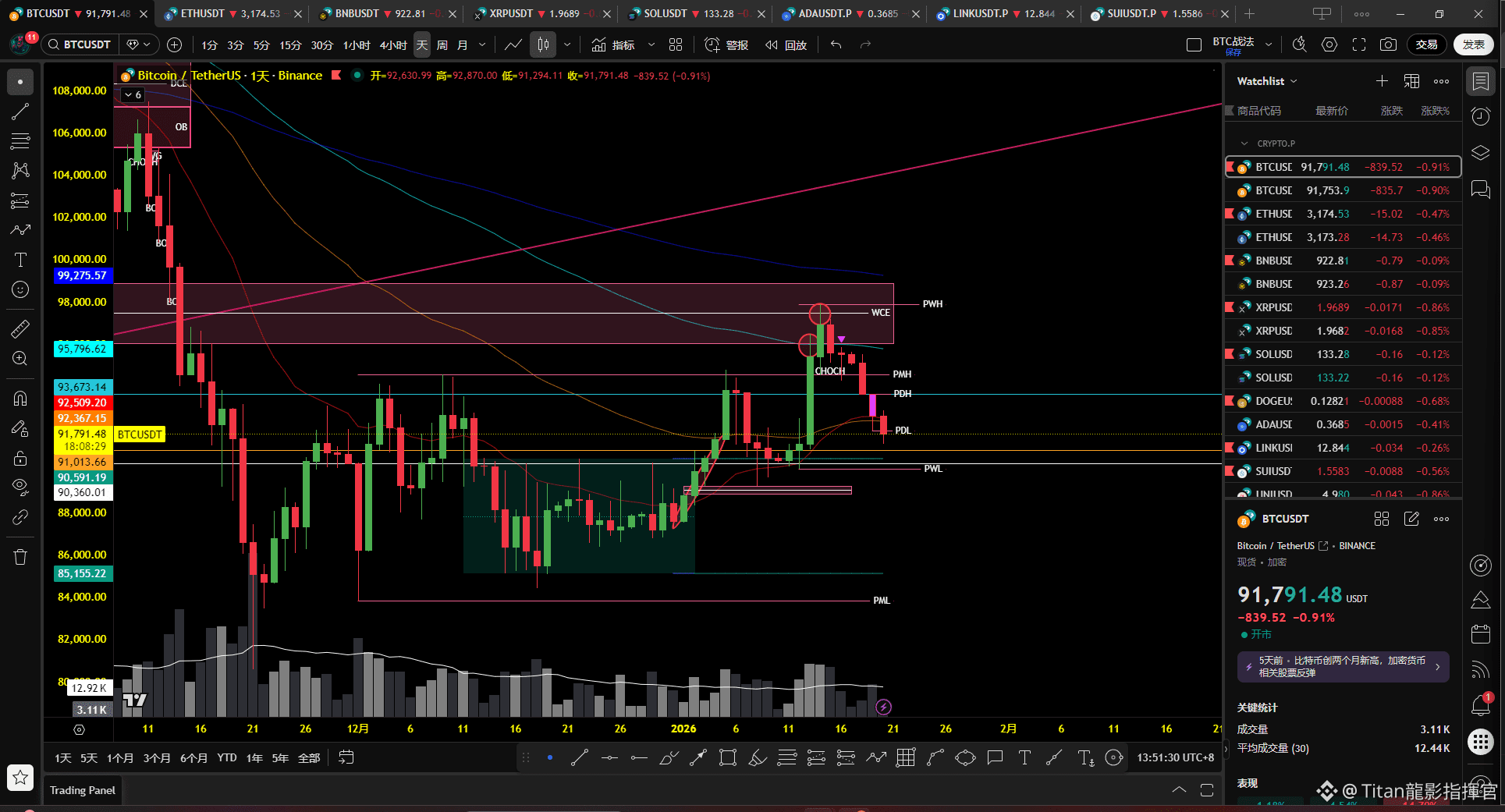Screen dimensions: 1505x812
Task: Switch to the ETHUSDT tab
Action: click(x=233, y=13)
